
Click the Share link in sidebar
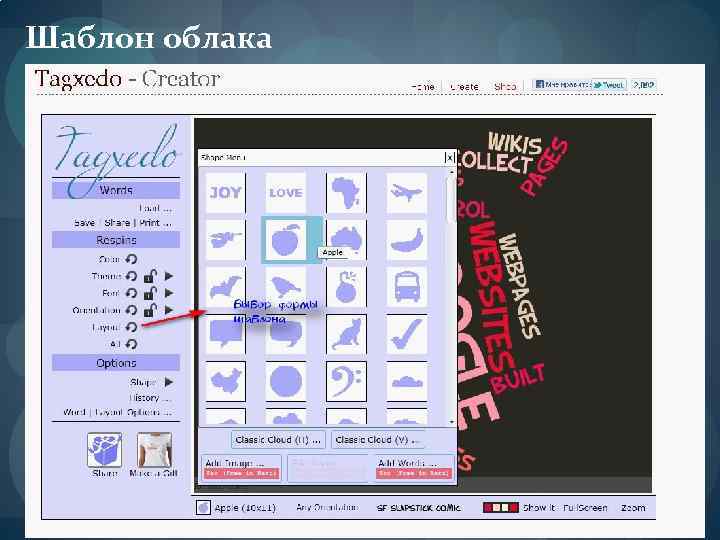point(117,223)
